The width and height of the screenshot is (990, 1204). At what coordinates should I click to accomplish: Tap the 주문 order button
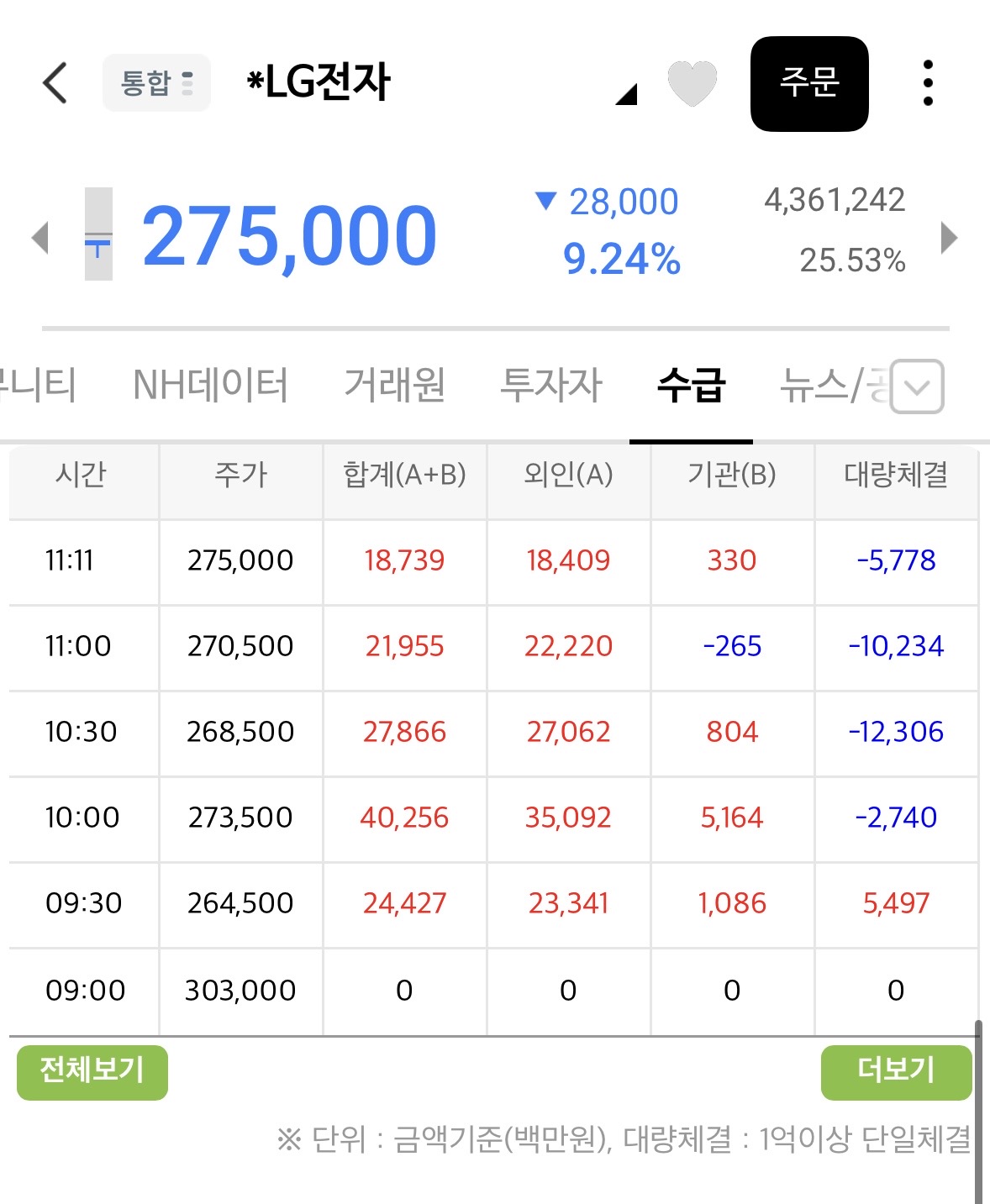point(809,83)
